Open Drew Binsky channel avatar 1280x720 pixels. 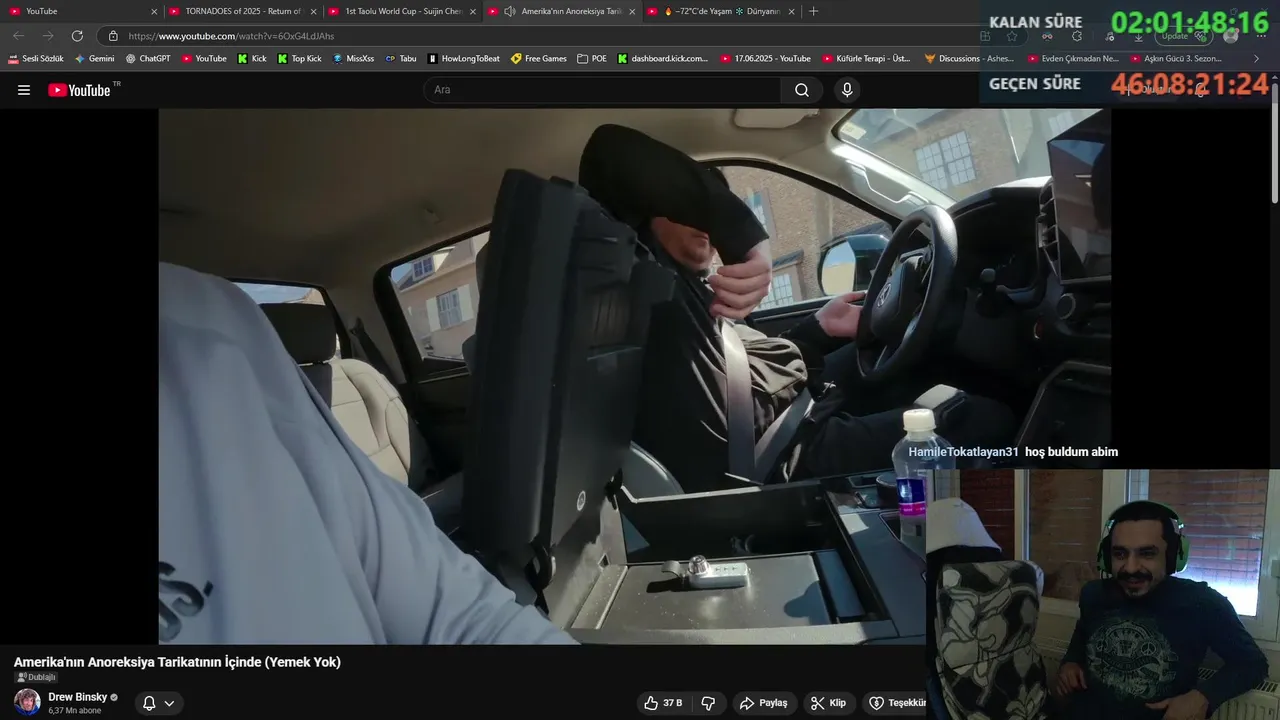pyautogui.click(x=27, y=702)
